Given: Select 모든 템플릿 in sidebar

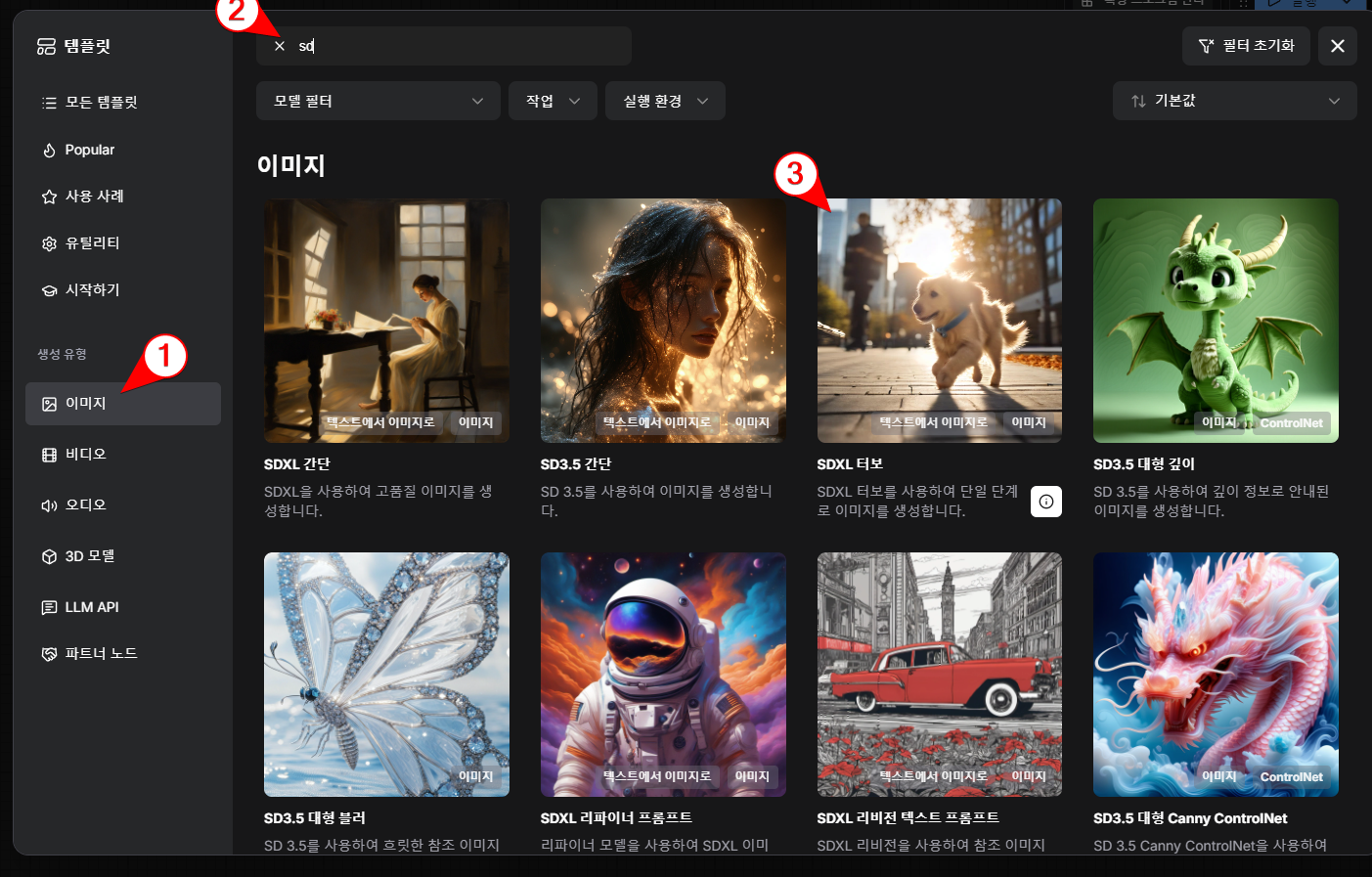Looking at the screenshot, I should 101,103.
